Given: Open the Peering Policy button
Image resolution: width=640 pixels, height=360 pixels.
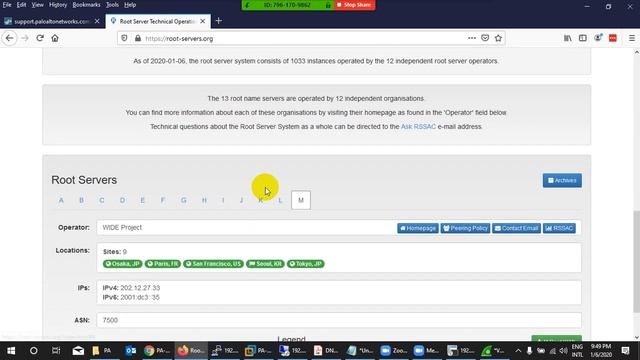Looking at the screenshot, I should coord(465,228).
